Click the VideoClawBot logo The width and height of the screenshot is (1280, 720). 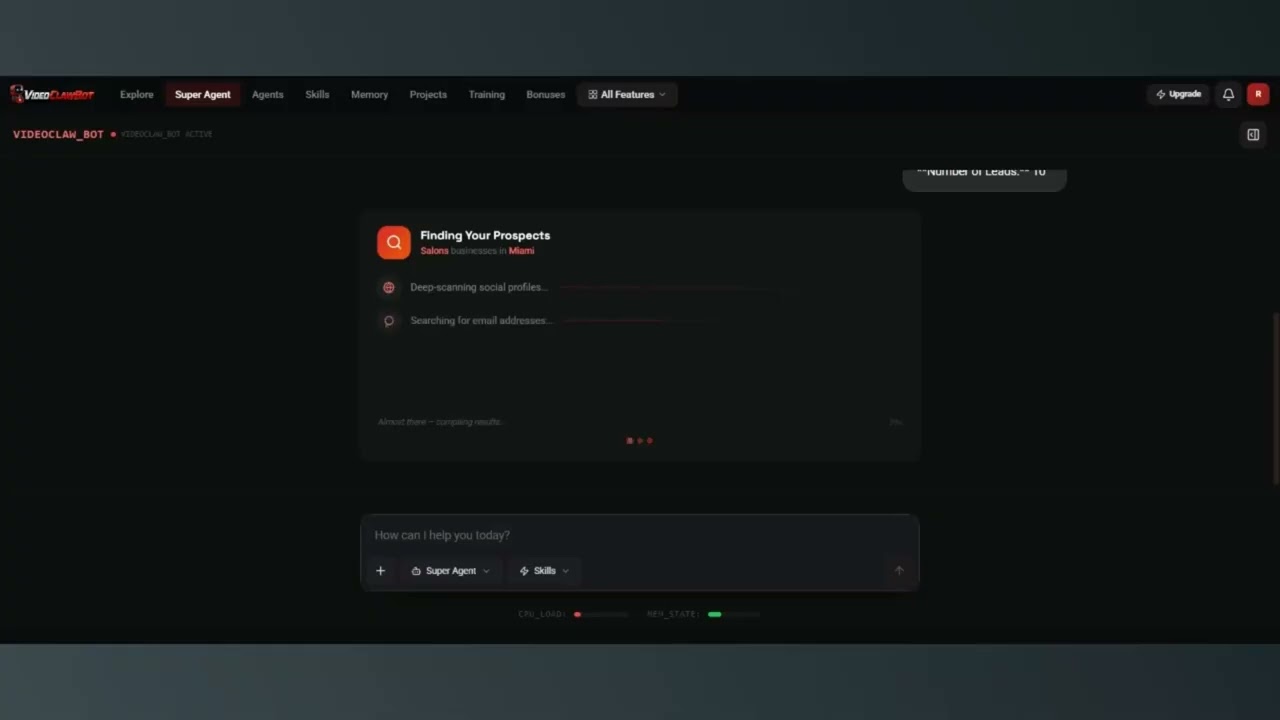[x=52, y=94]
